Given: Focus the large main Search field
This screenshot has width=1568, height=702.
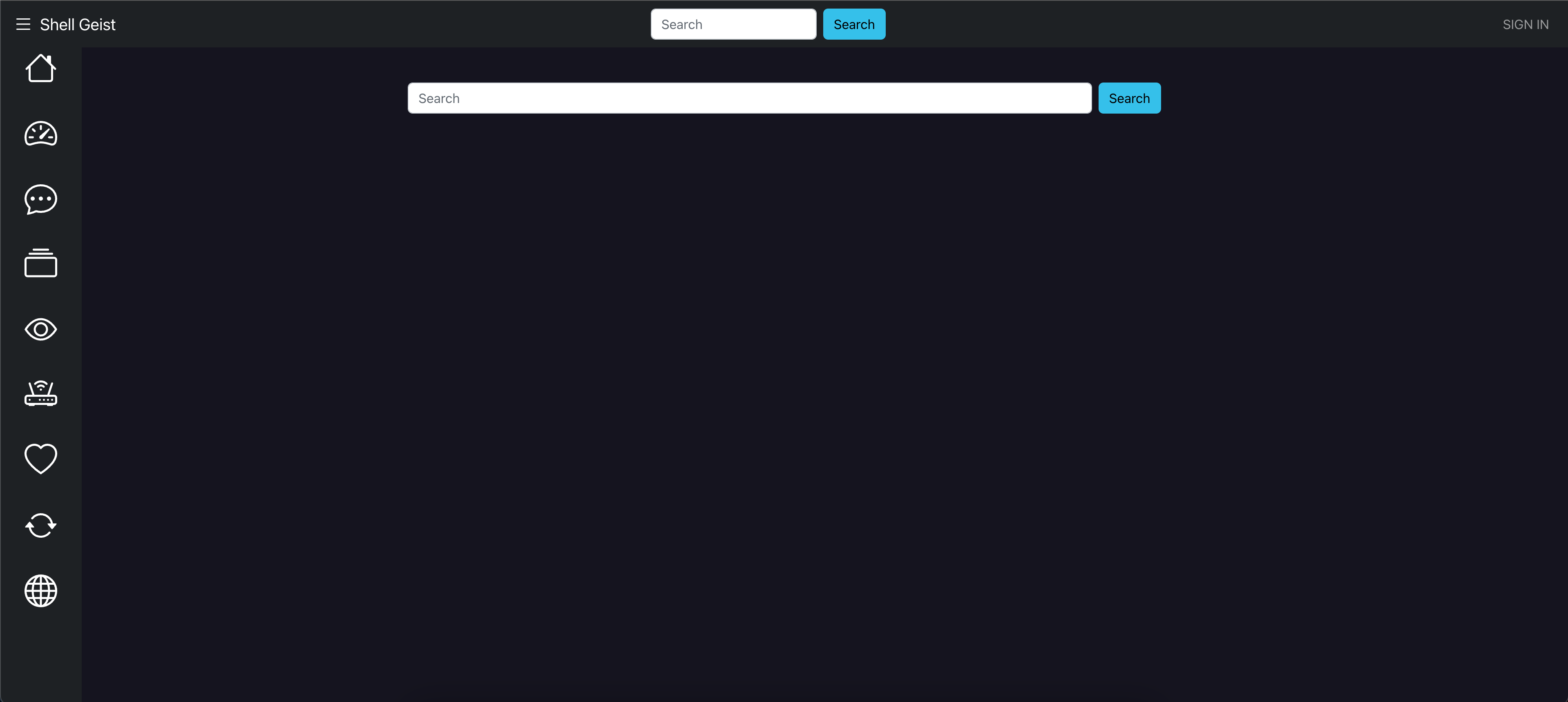Looking at the screenshot, I should tap(749, 98).
